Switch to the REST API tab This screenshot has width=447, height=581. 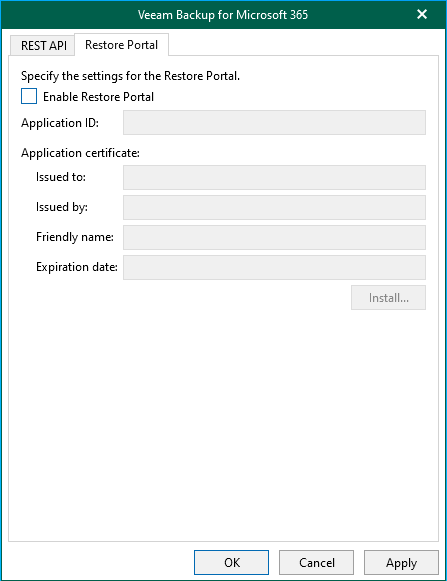(43, 46)
